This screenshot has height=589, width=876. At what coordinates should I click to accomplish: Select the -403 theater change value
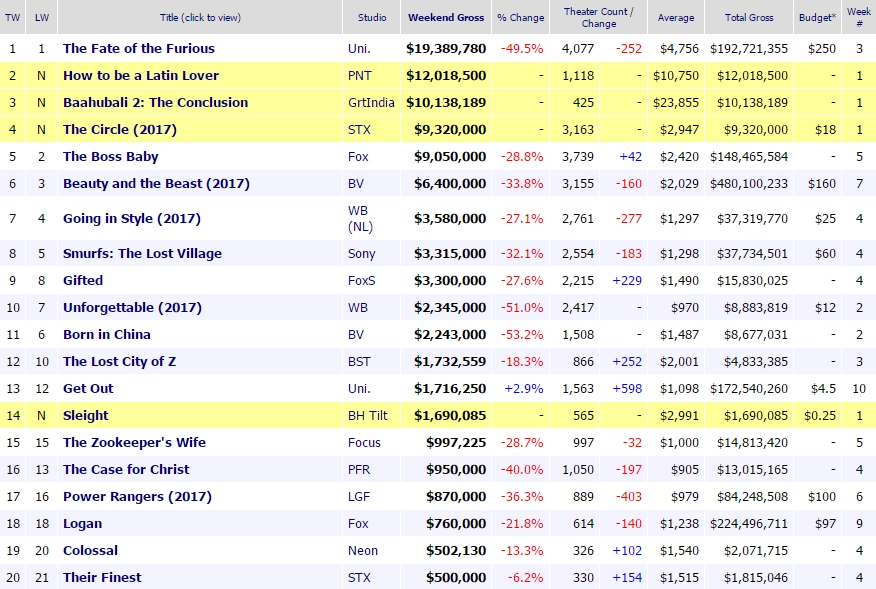pos(629,496)
